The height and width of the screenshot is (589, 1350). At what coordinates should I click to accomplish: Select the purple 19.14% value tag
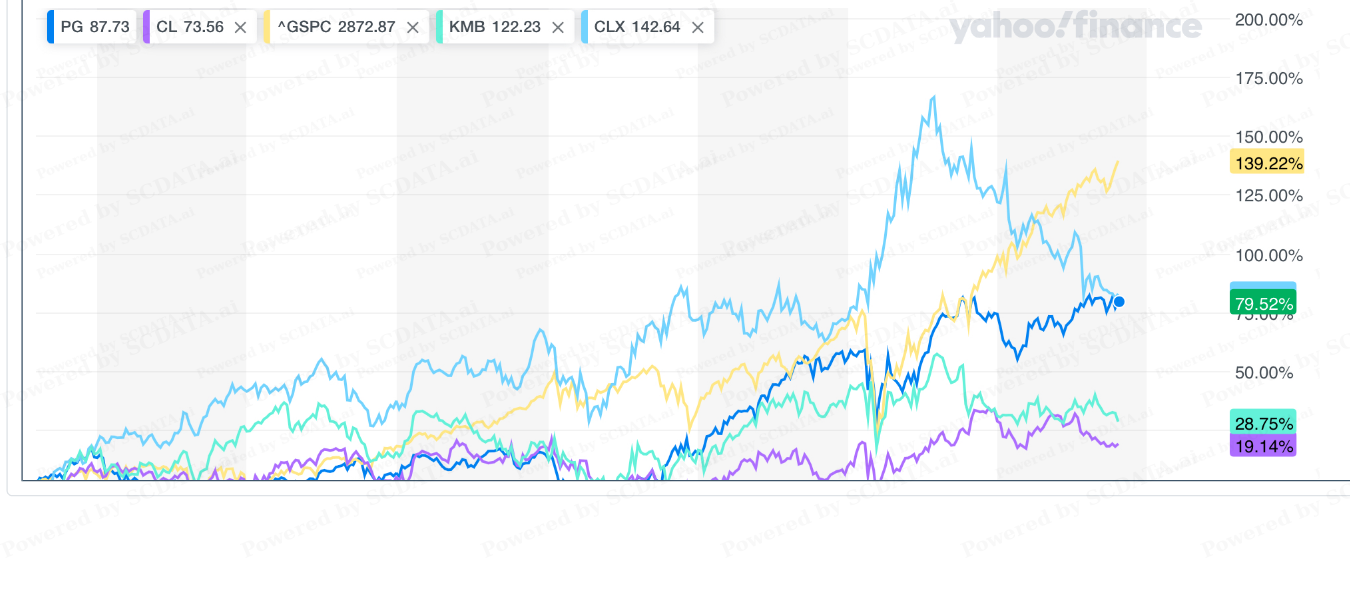tap(1264, 446)
